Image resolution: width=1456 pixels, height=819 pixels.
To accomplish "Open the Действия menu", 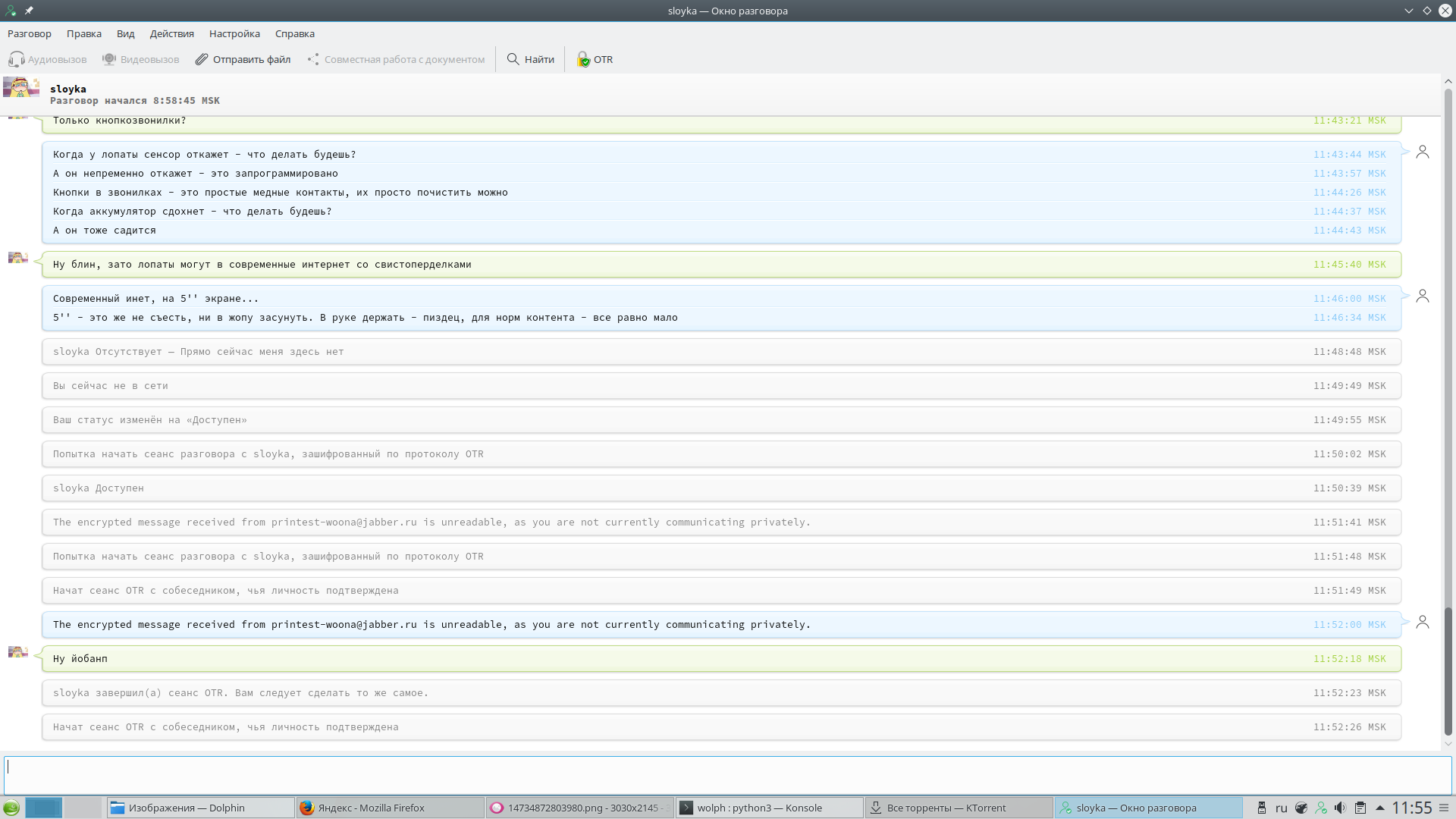I will pyautogui.click(x=172, y=33).
